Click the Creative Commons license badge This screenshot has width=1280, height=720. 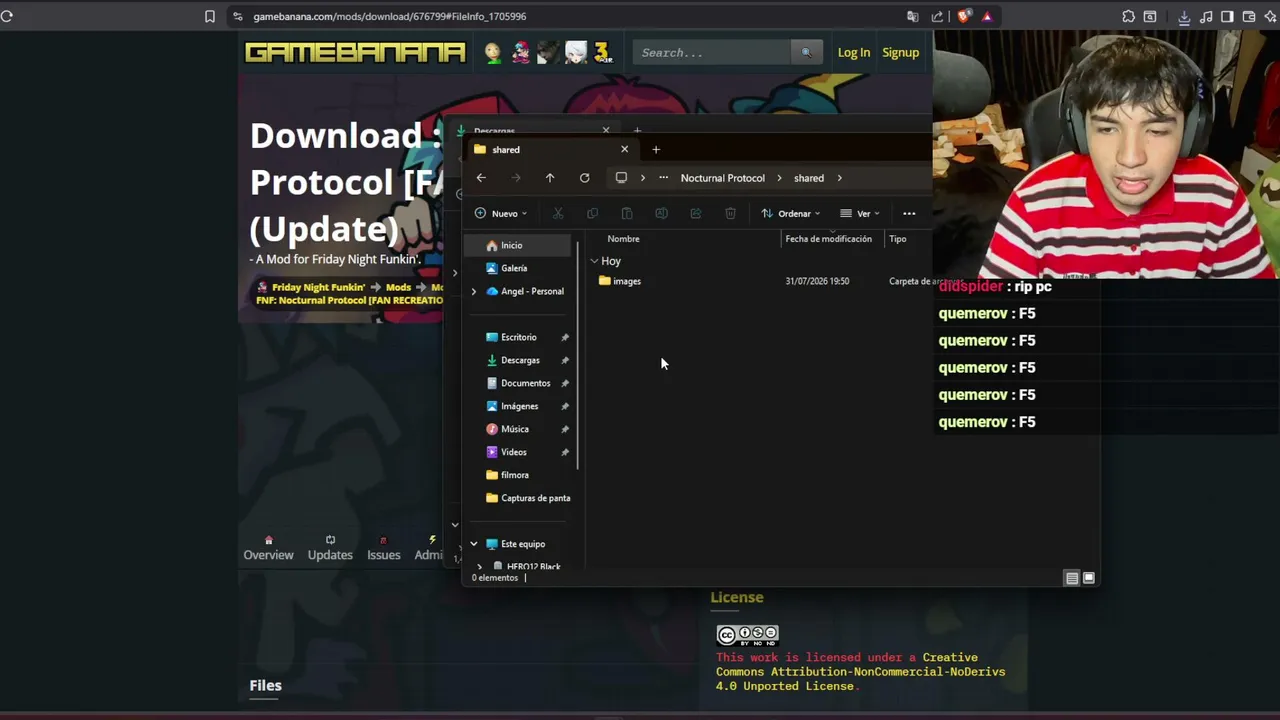pos(747,635)
